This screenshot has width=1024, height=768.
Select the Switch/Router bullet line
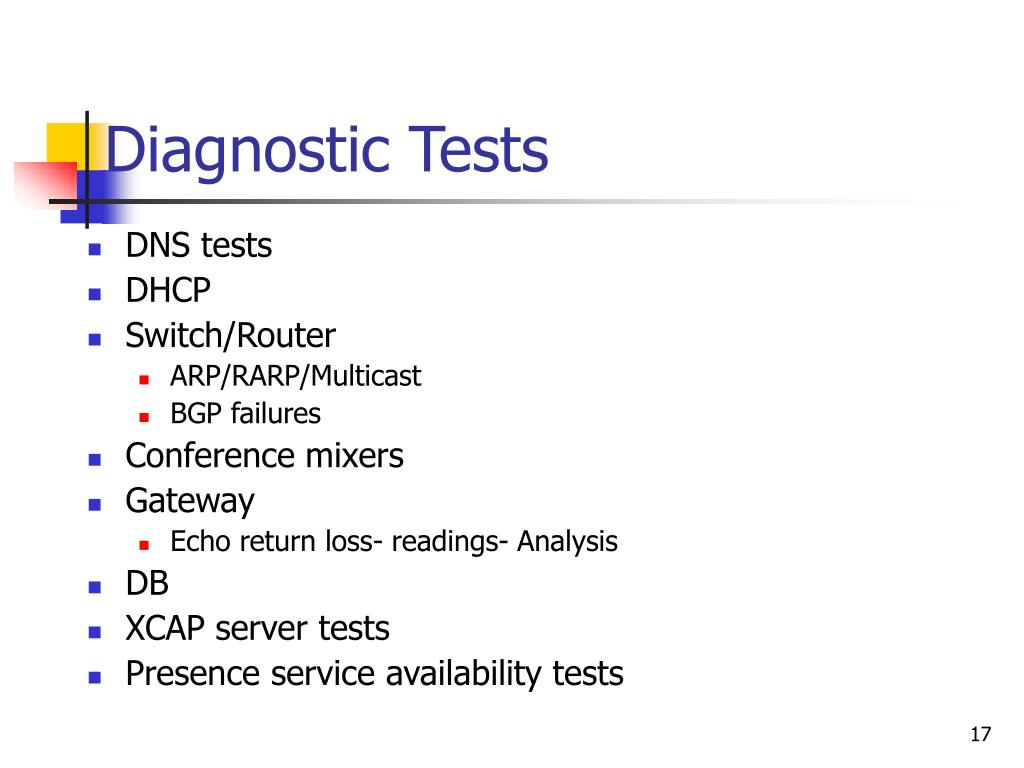231,336
